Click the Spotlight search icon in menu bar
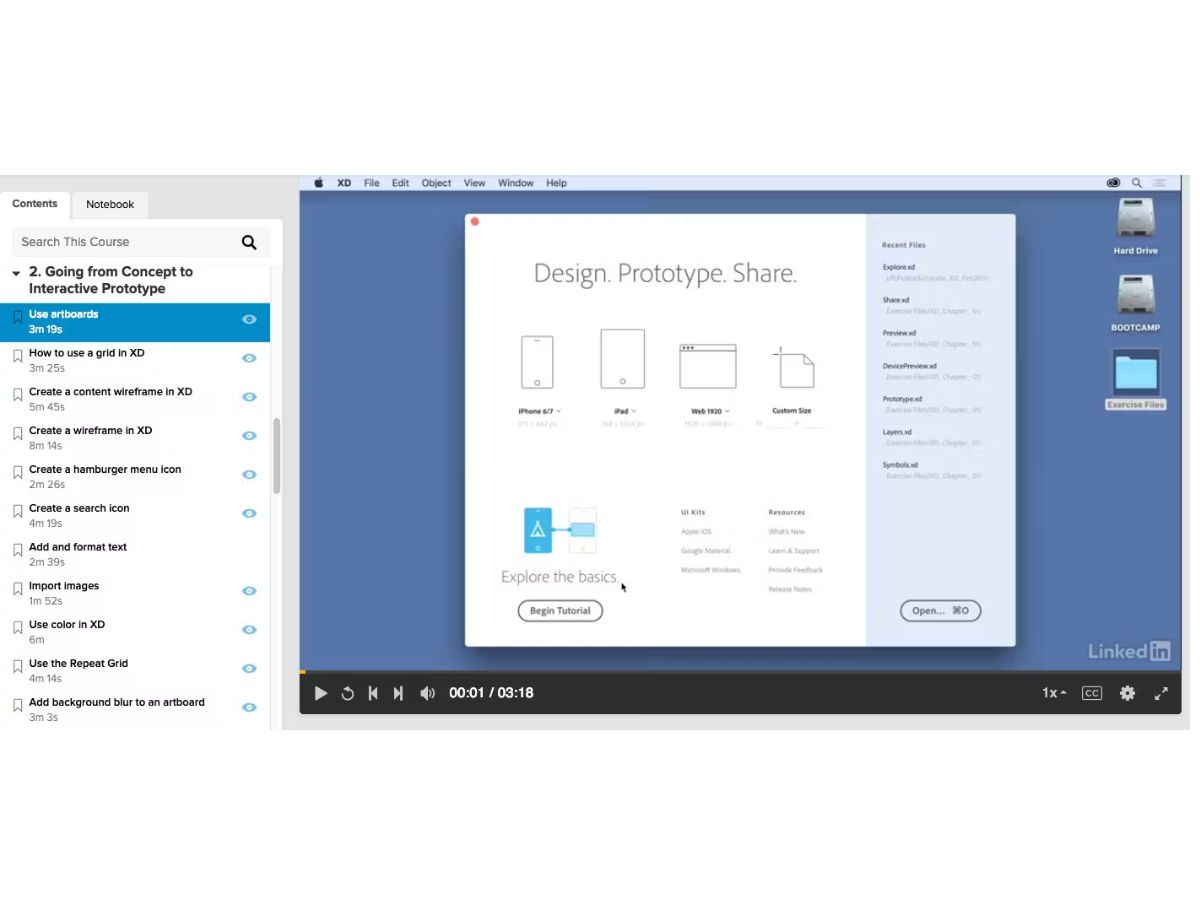Image resolution: width=1200 pixels, height=900 pixels. (x=1137, y=183)
